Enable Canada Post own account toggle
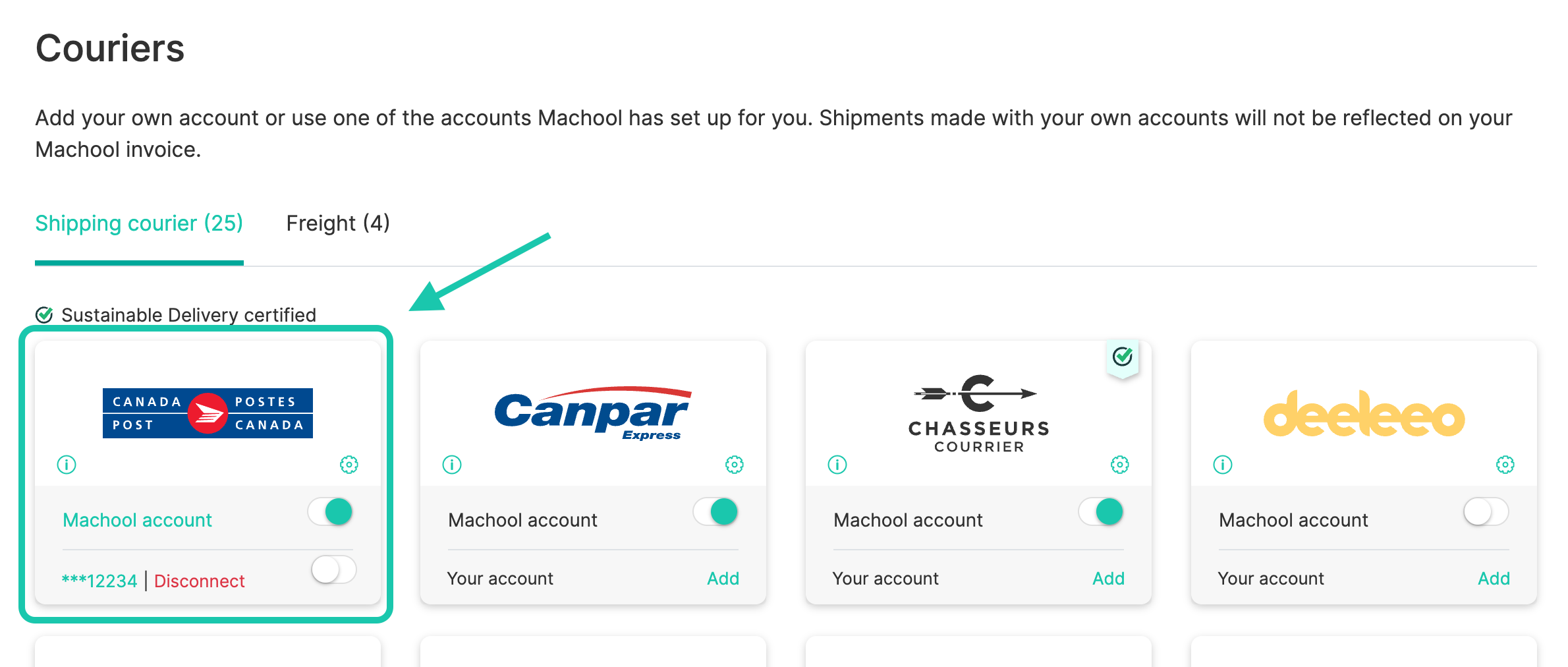The width and height of the screenshot is (1568, 667). coord(333,570)
